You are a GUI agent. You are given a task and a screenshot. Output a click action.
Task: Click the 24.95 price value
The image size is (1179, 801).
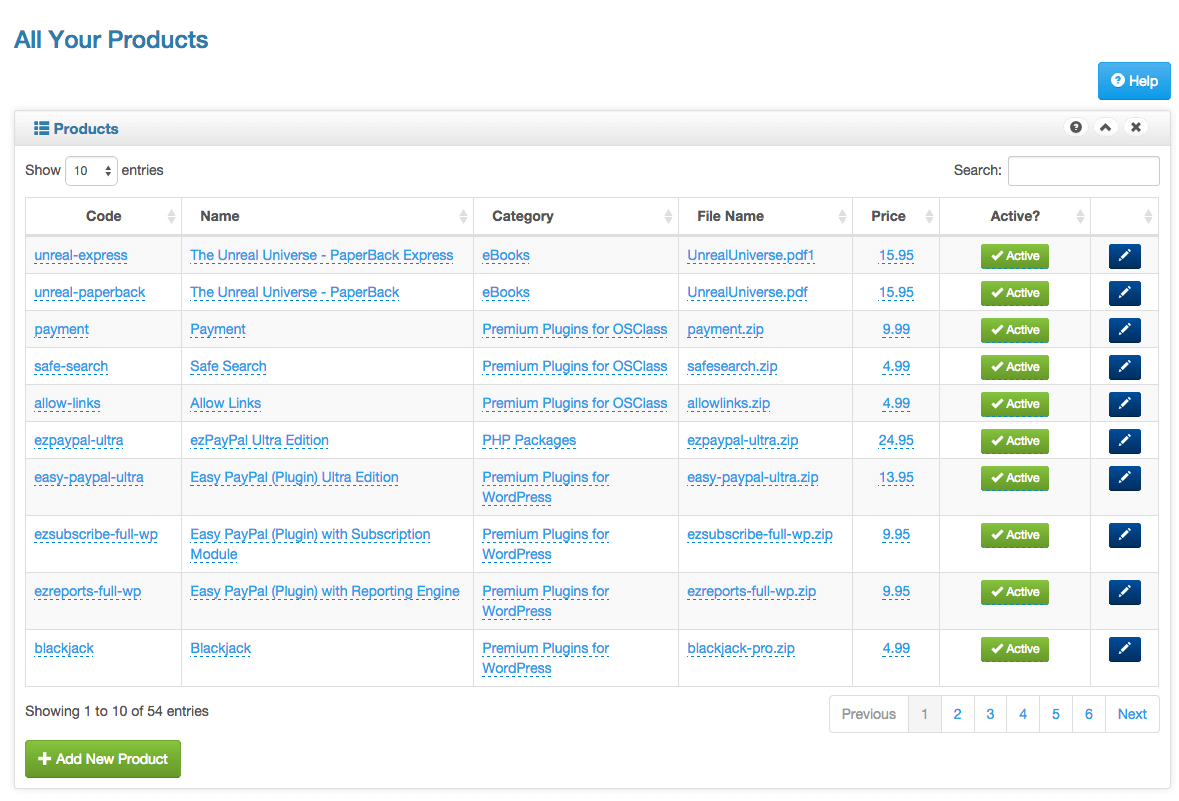(896, 441)
